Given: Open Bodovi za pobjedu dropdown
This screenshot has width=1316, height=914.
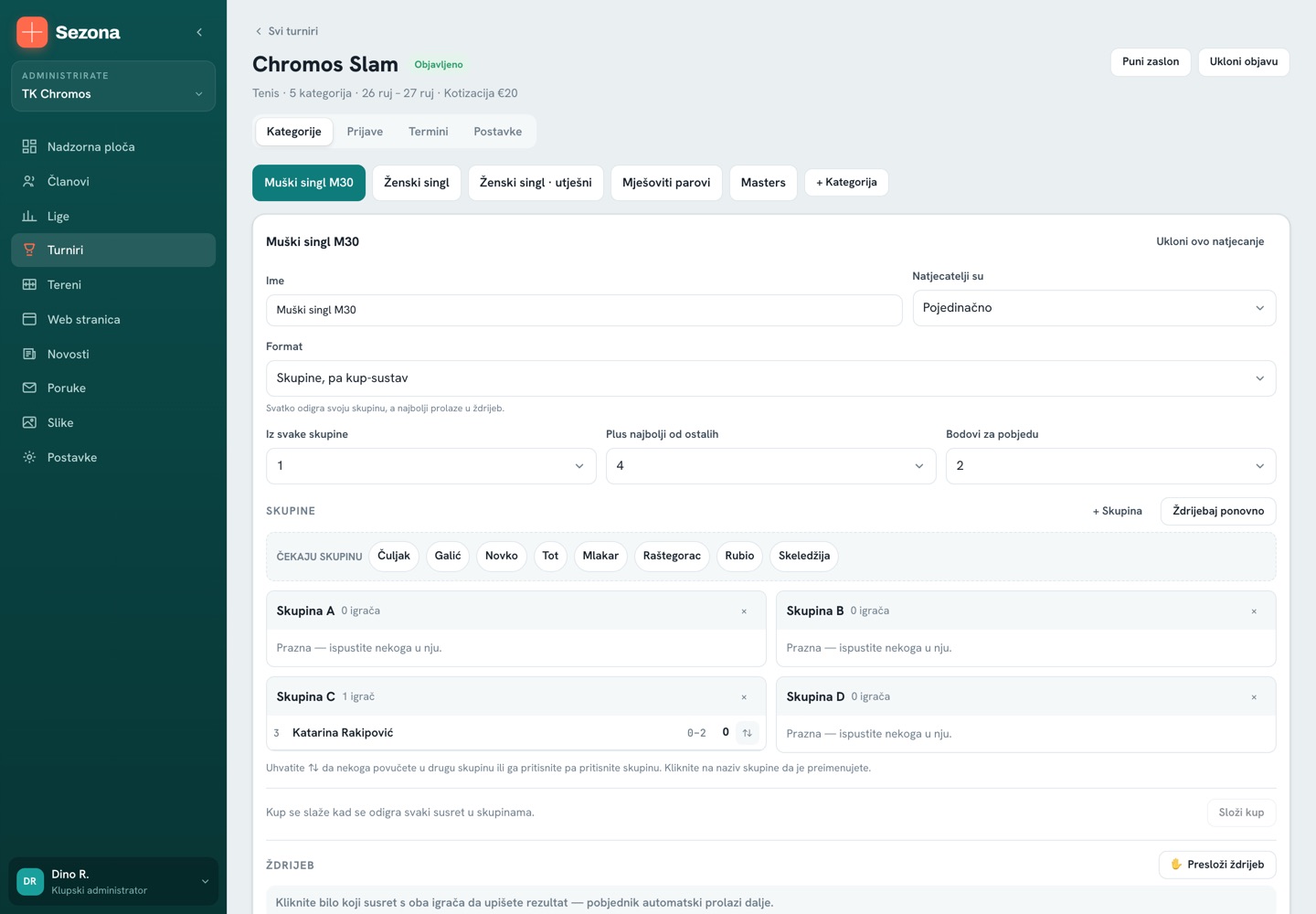Looking at the screenshot, I should 1110,466.
